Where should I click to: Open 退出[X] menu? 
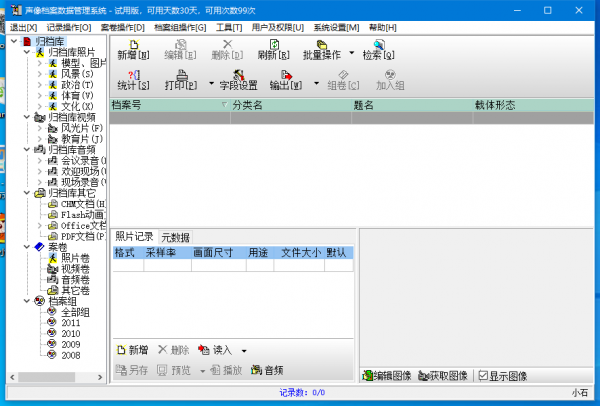click(x=23, y=28)
